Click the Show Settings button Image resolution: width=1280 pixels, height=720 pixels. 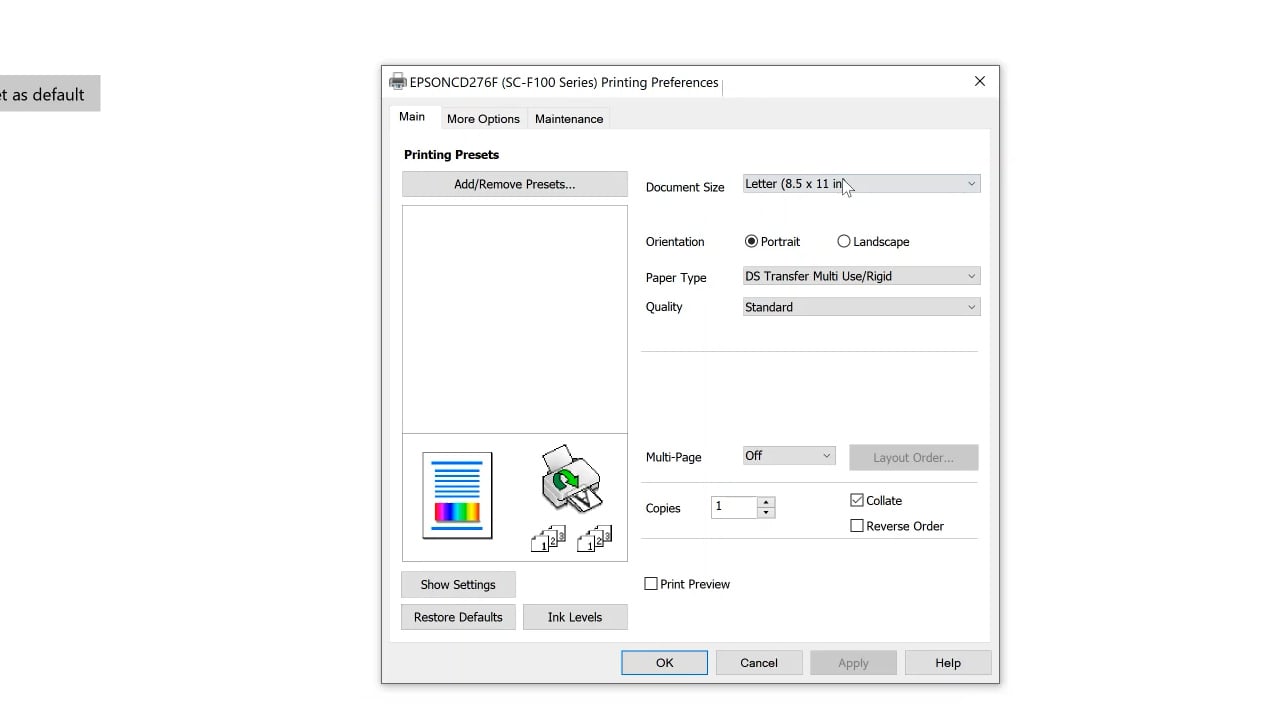point(458,585)
